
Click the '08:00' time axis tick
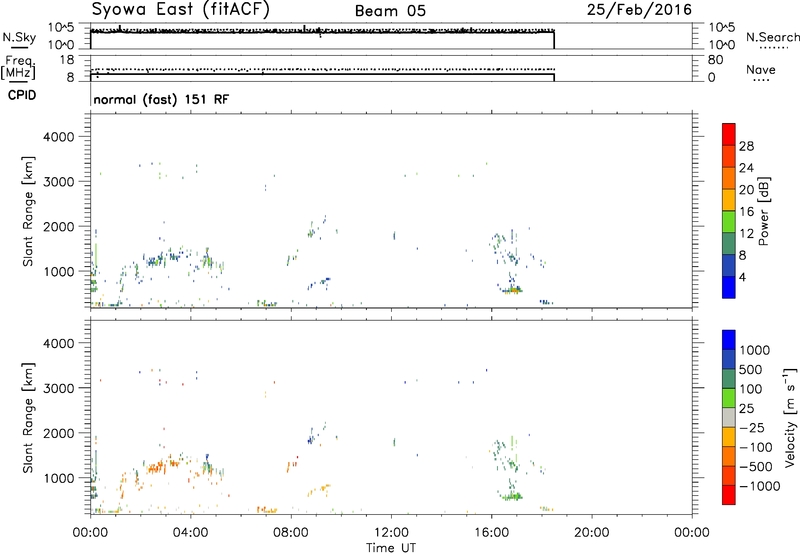291,533
